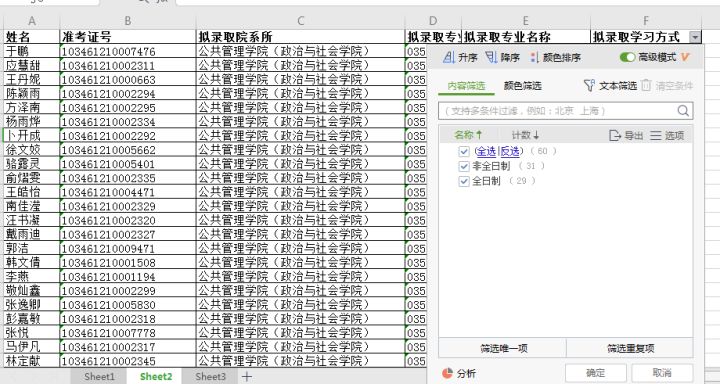Image resolution: width=720 pixels, height=384 pixels.
Task: Open Sheet3 tab
Action: 210,377
